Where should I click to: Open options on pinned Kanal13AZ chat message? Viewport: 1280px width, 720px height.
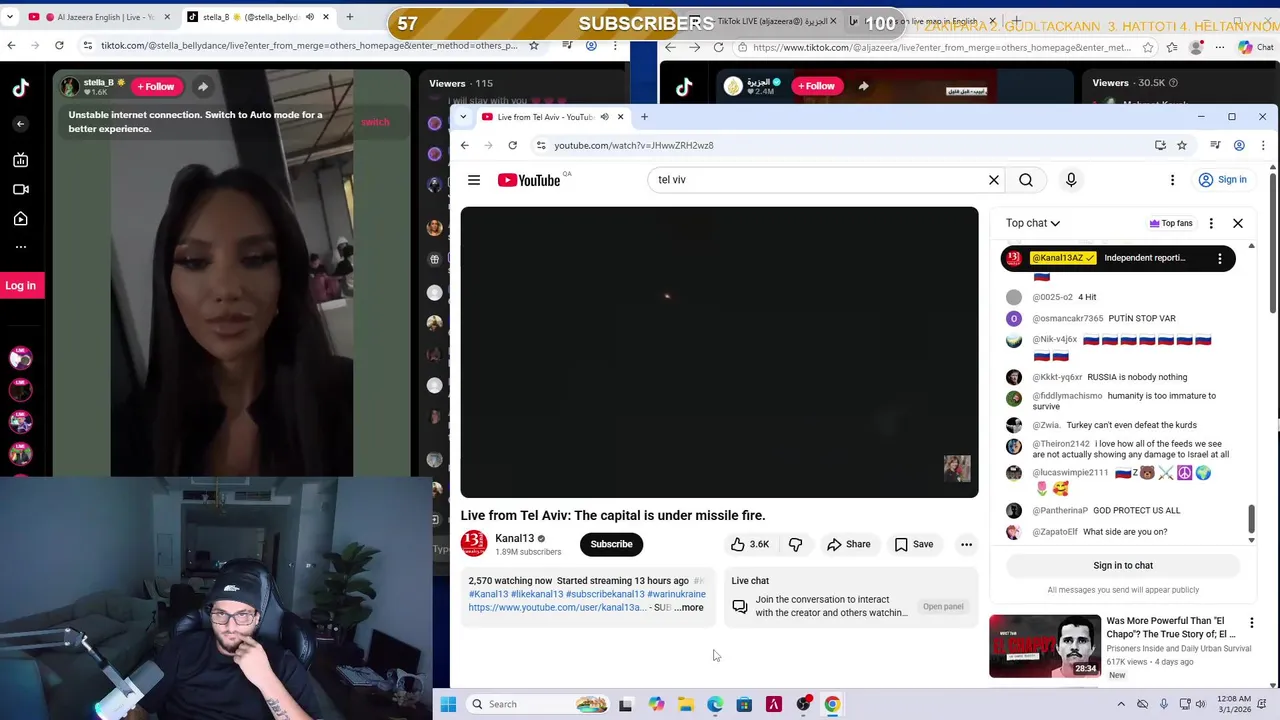[1220, 258]
